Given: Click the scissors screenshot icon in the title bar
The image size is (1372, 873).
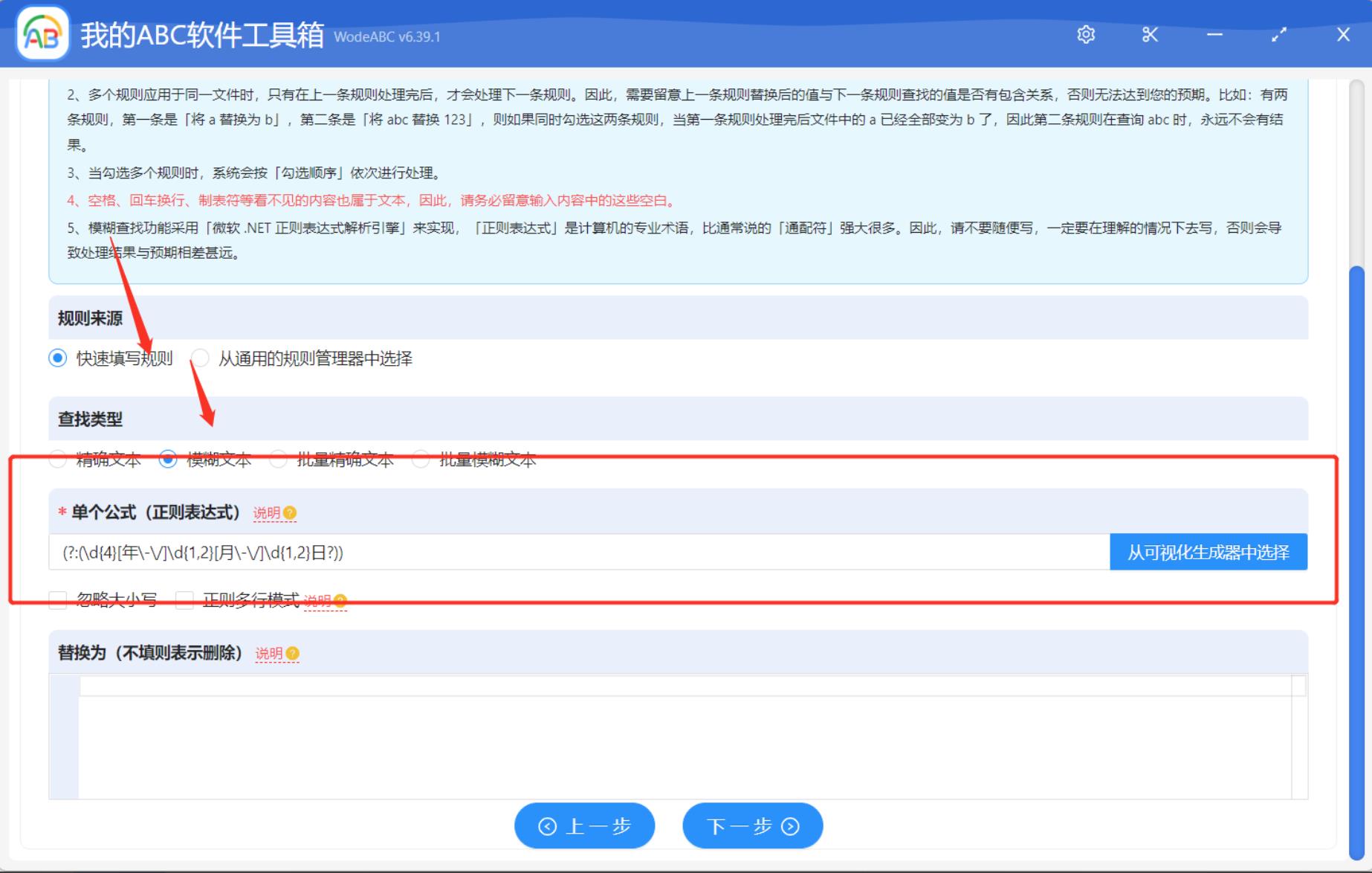Looking at the screenshot, I should point(1149,34).
